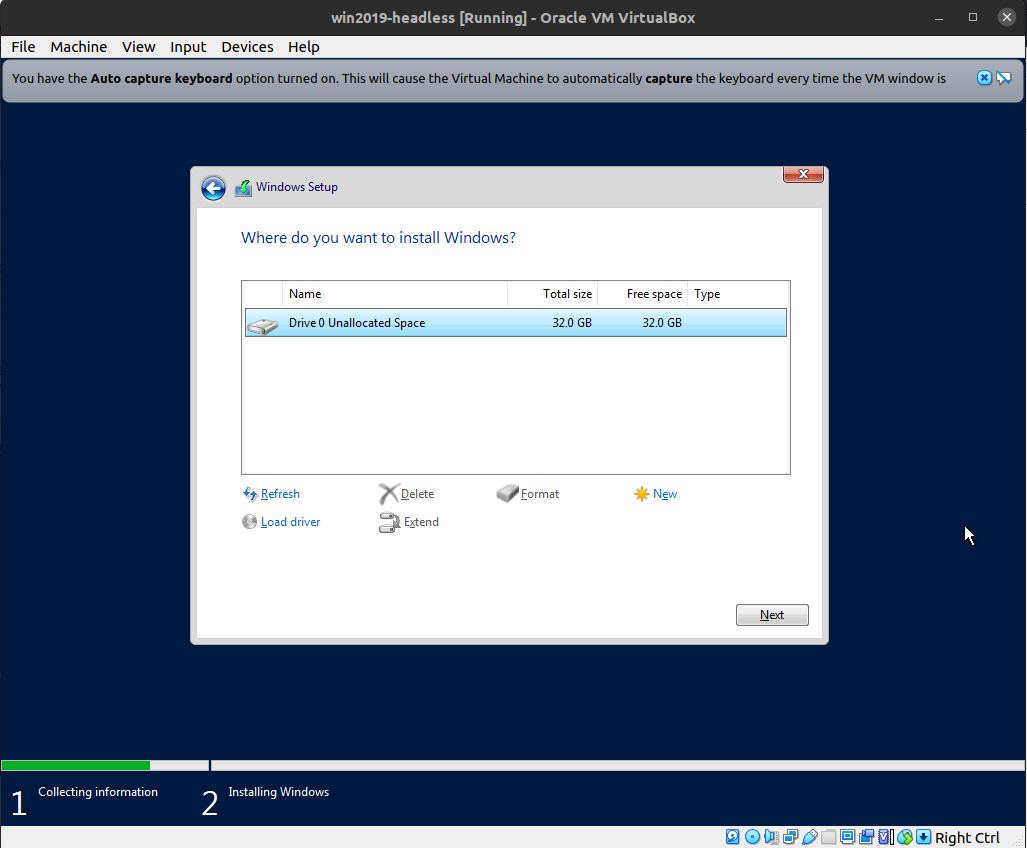Click the Extend partition option
1027x848 pixels.
(x=421, y=522)
